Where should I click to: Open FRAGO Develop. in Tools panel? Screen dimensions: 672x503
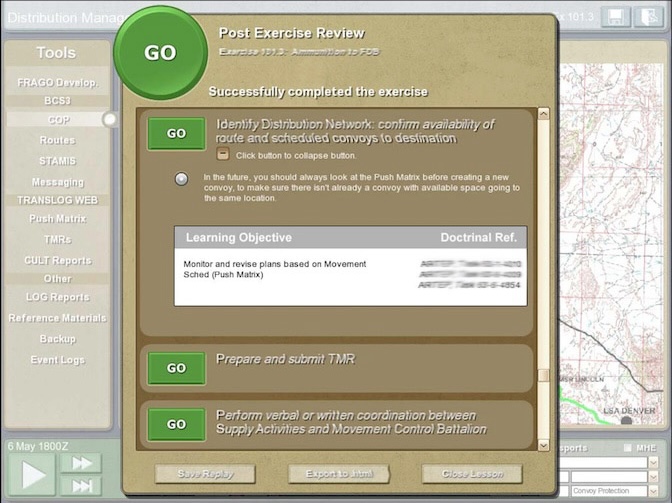click(x=57, y=83)
